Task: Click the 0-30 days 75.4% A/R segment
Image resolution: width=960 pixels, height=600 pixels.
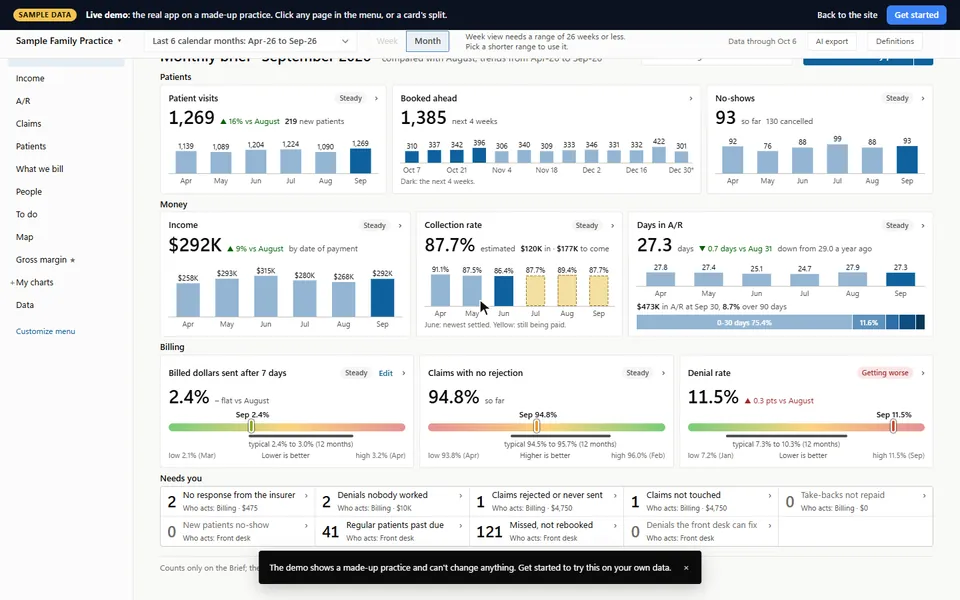Action: pos(744,323)
